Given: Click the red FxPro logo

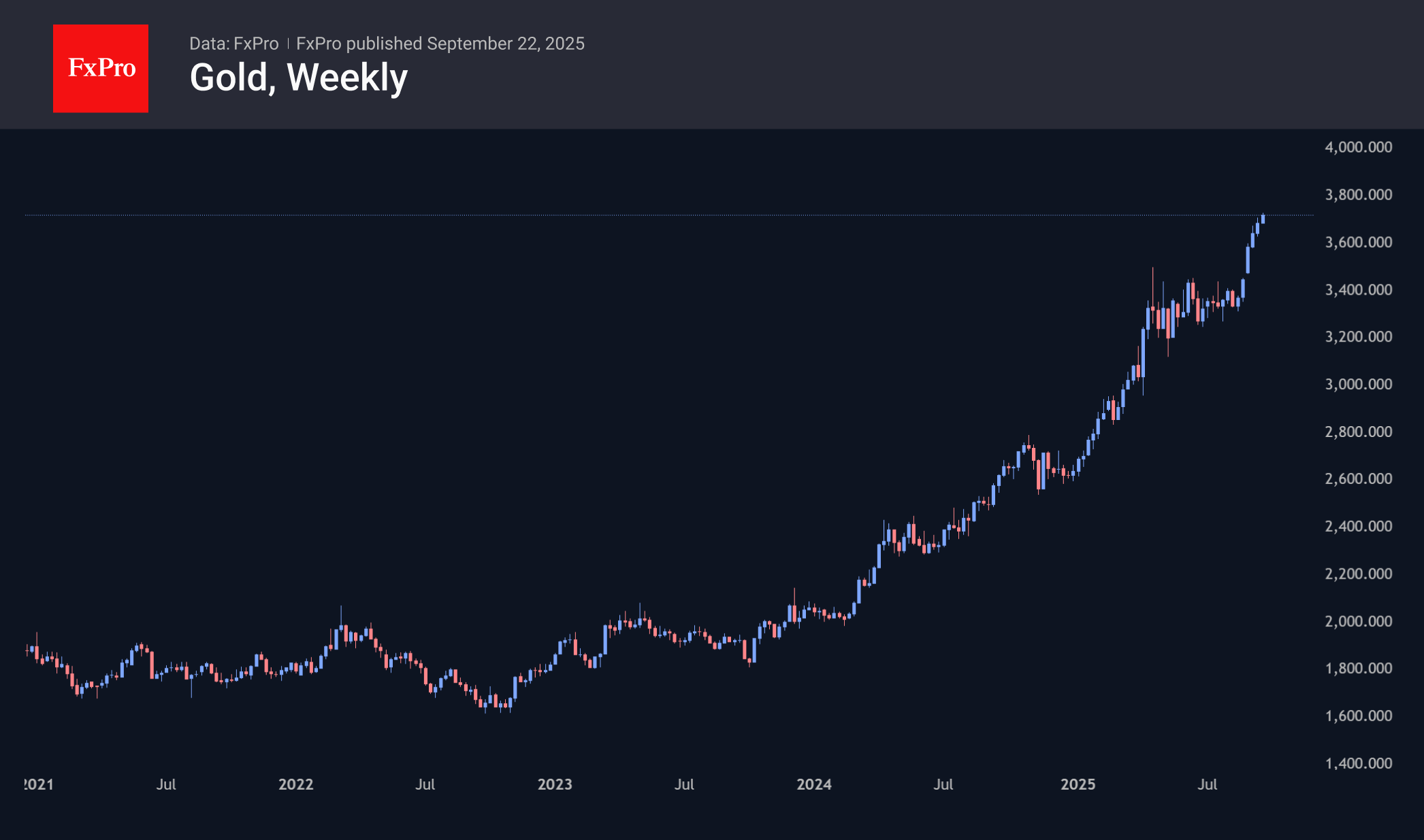Looking at the screenshot, I should (101, 69).
